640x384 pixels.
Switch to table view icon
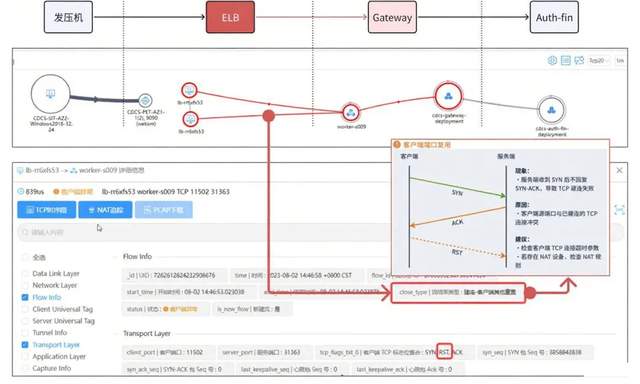tap(565, 60)
